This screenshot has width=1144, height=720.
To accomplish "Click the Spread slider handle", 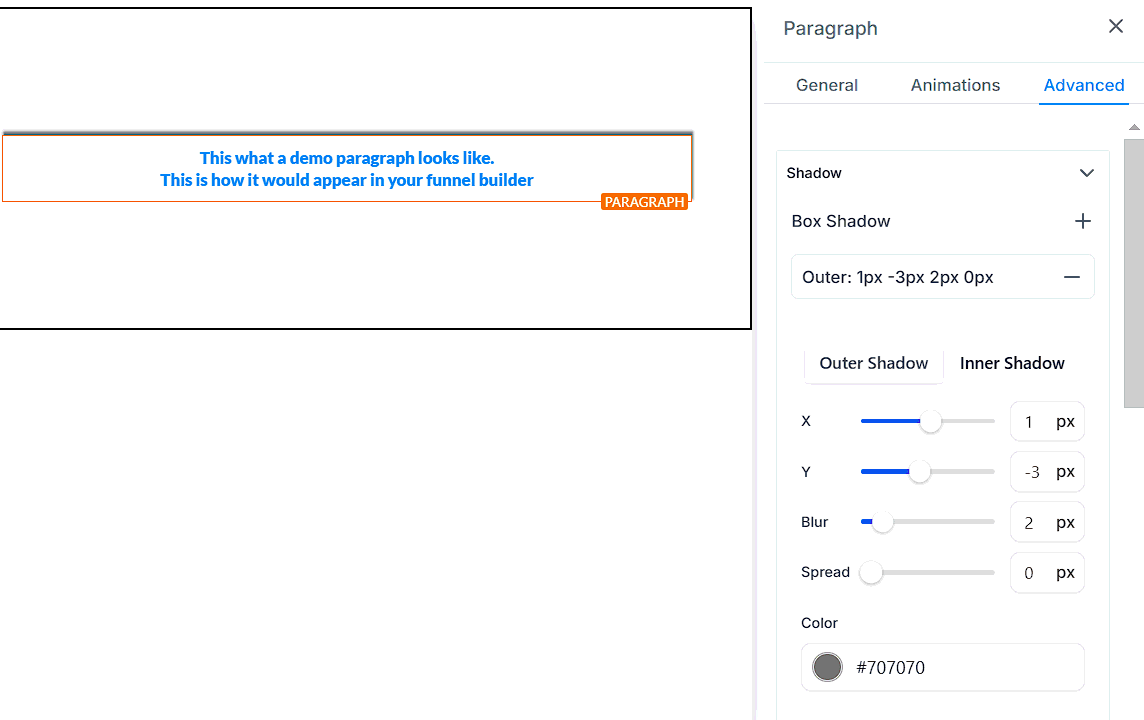I will click(x=871, y=572).
